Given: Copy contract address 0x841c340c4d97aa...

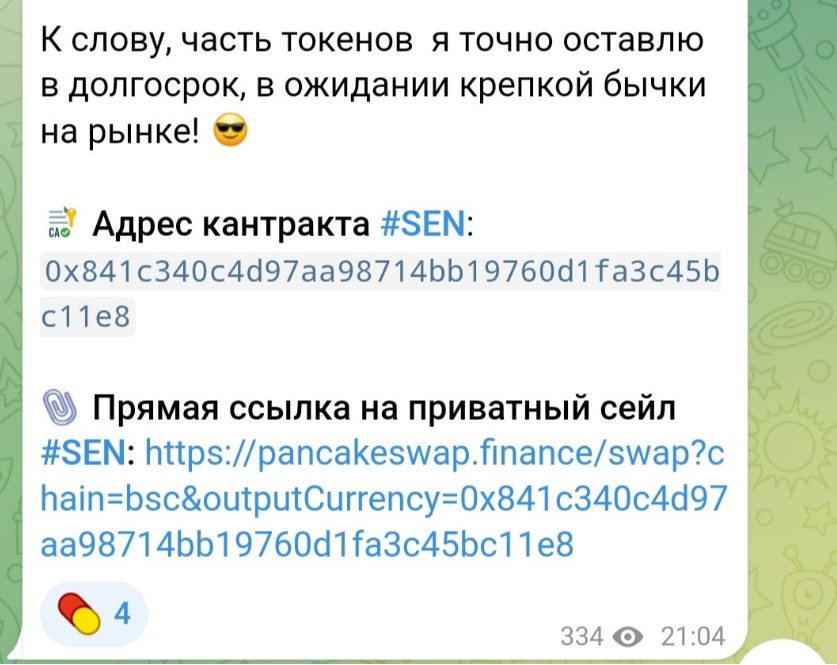Looking at the screenshot, I should pyautogui.click(x=381, y=272).
